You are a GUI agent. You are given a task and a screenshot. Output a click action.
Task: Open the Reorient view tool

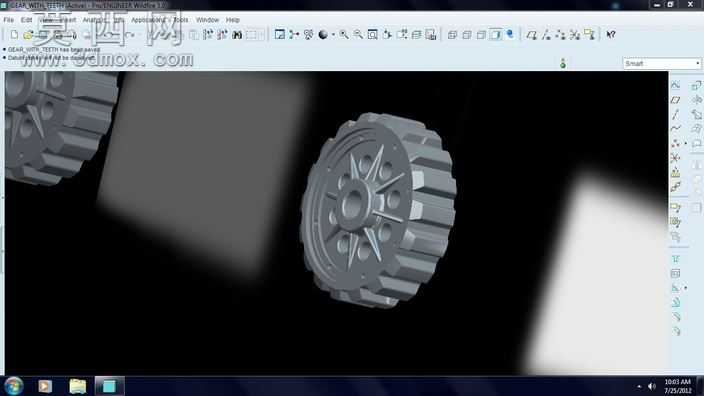point(387,35)
